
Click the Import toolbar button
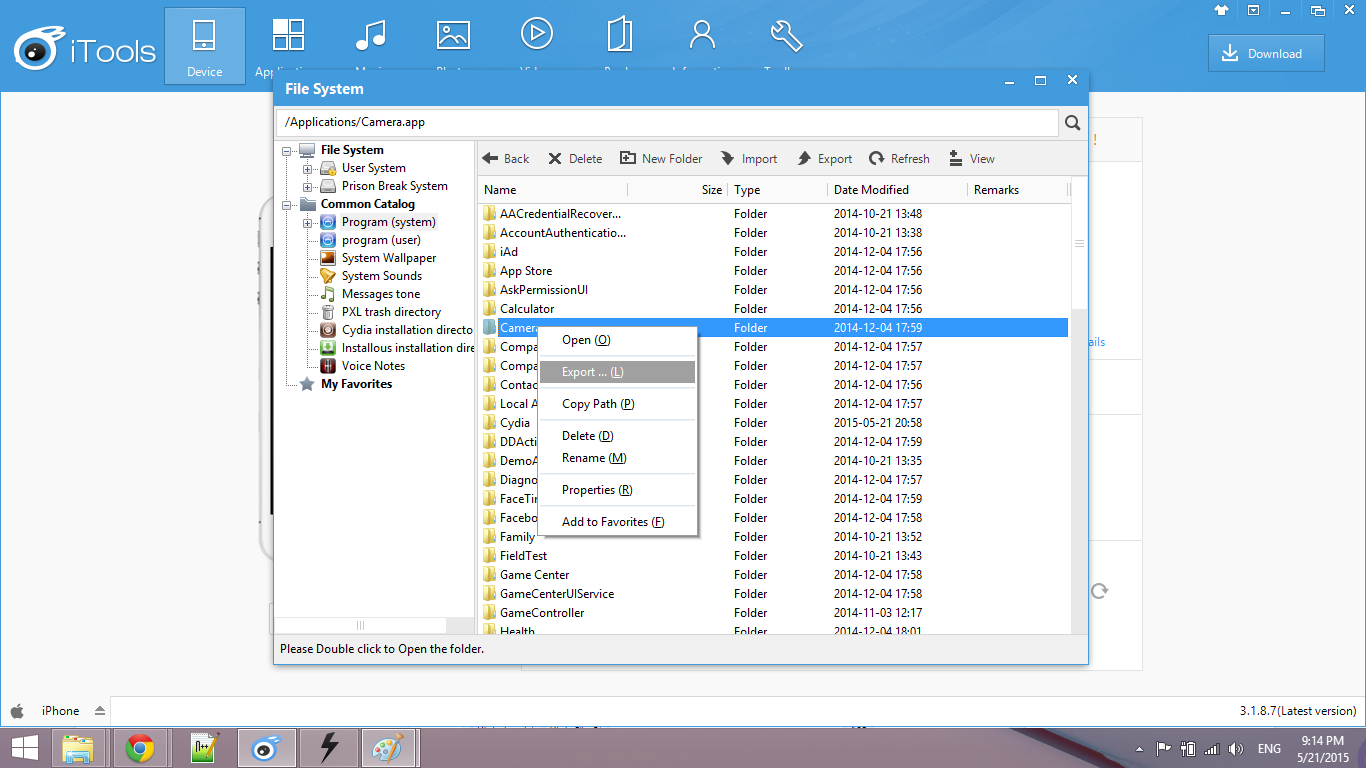click(749, 158)
